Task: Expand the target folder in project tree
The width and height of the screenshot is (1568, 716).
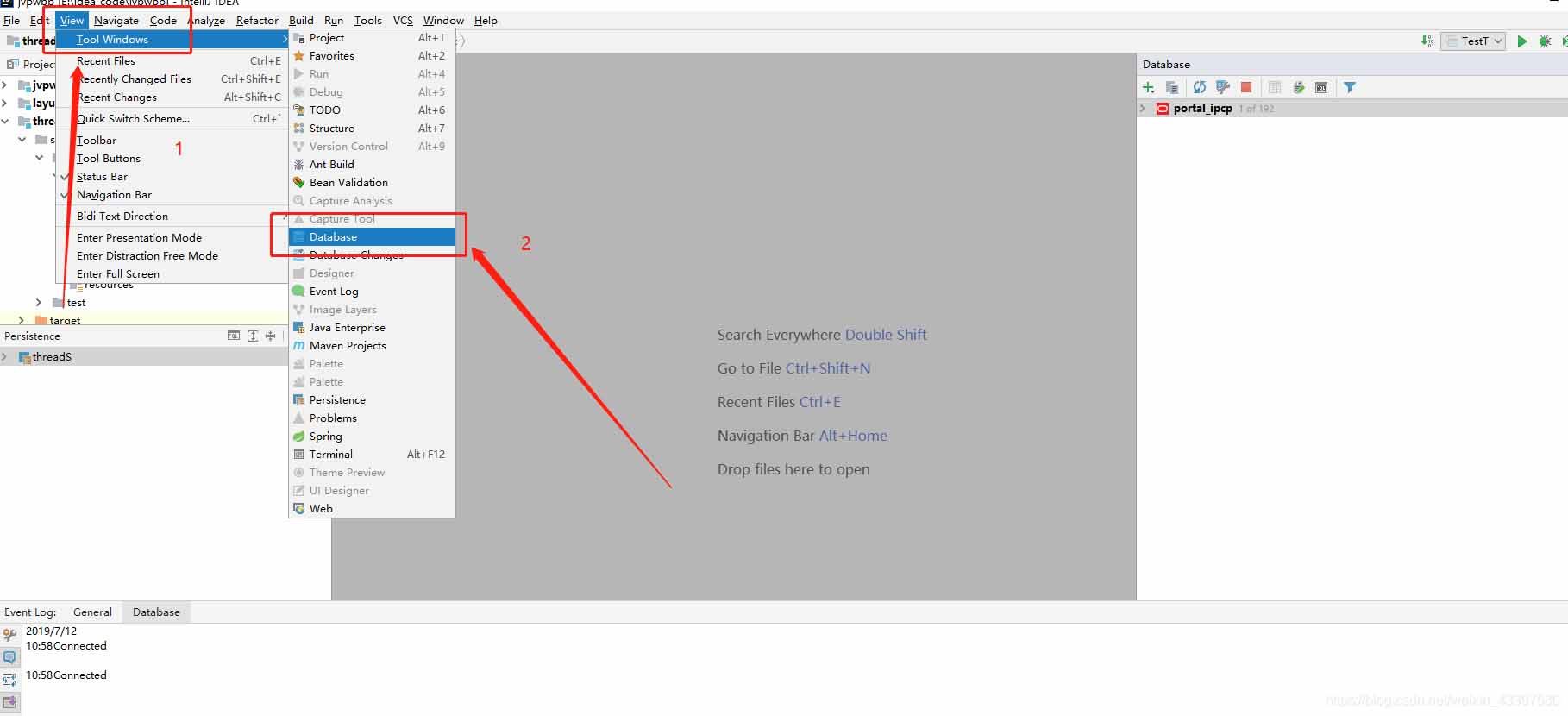Action: click(21, 321)
